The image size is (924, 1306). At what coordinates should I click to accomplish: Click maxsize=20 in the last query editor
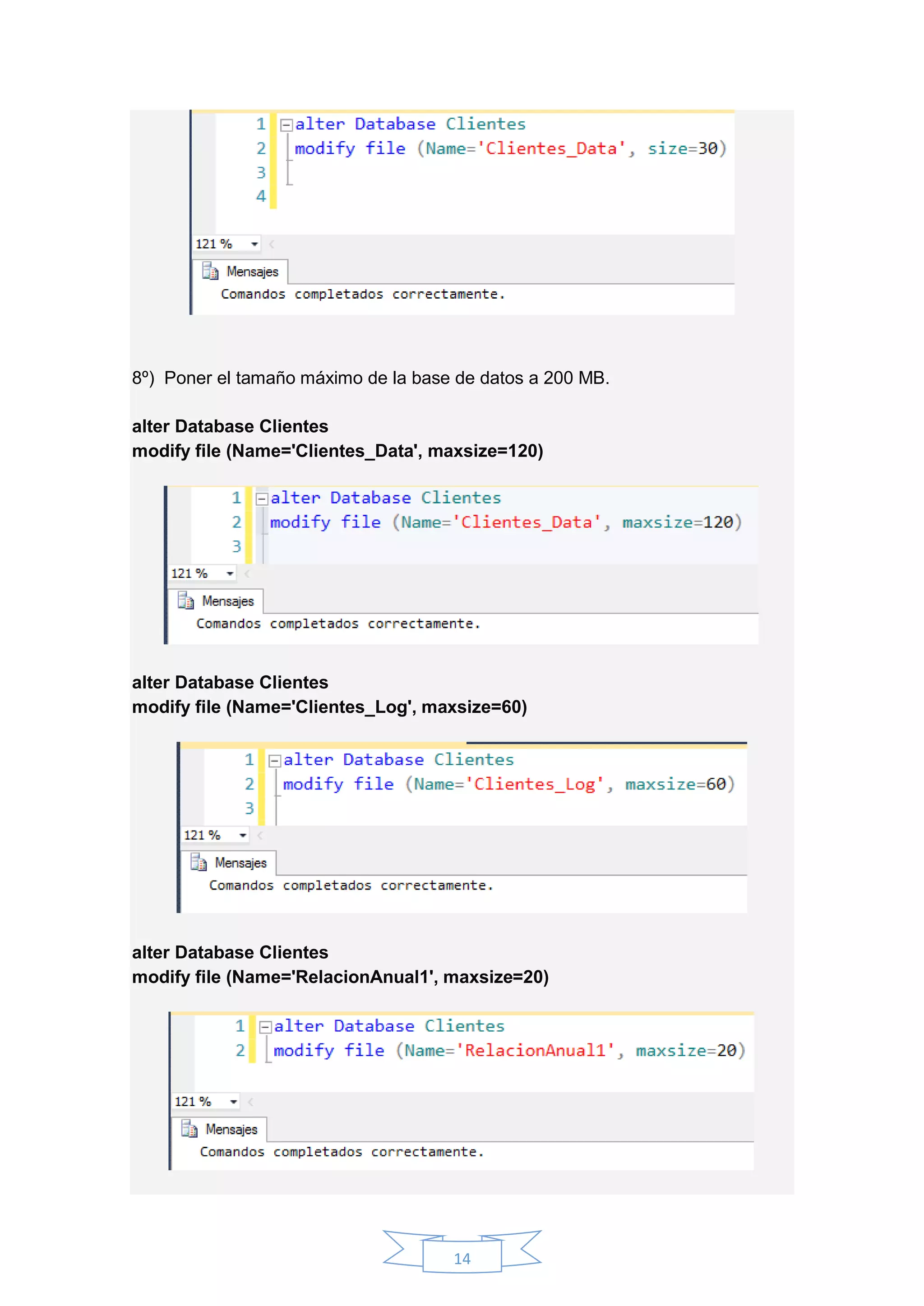pos(687,1051)
